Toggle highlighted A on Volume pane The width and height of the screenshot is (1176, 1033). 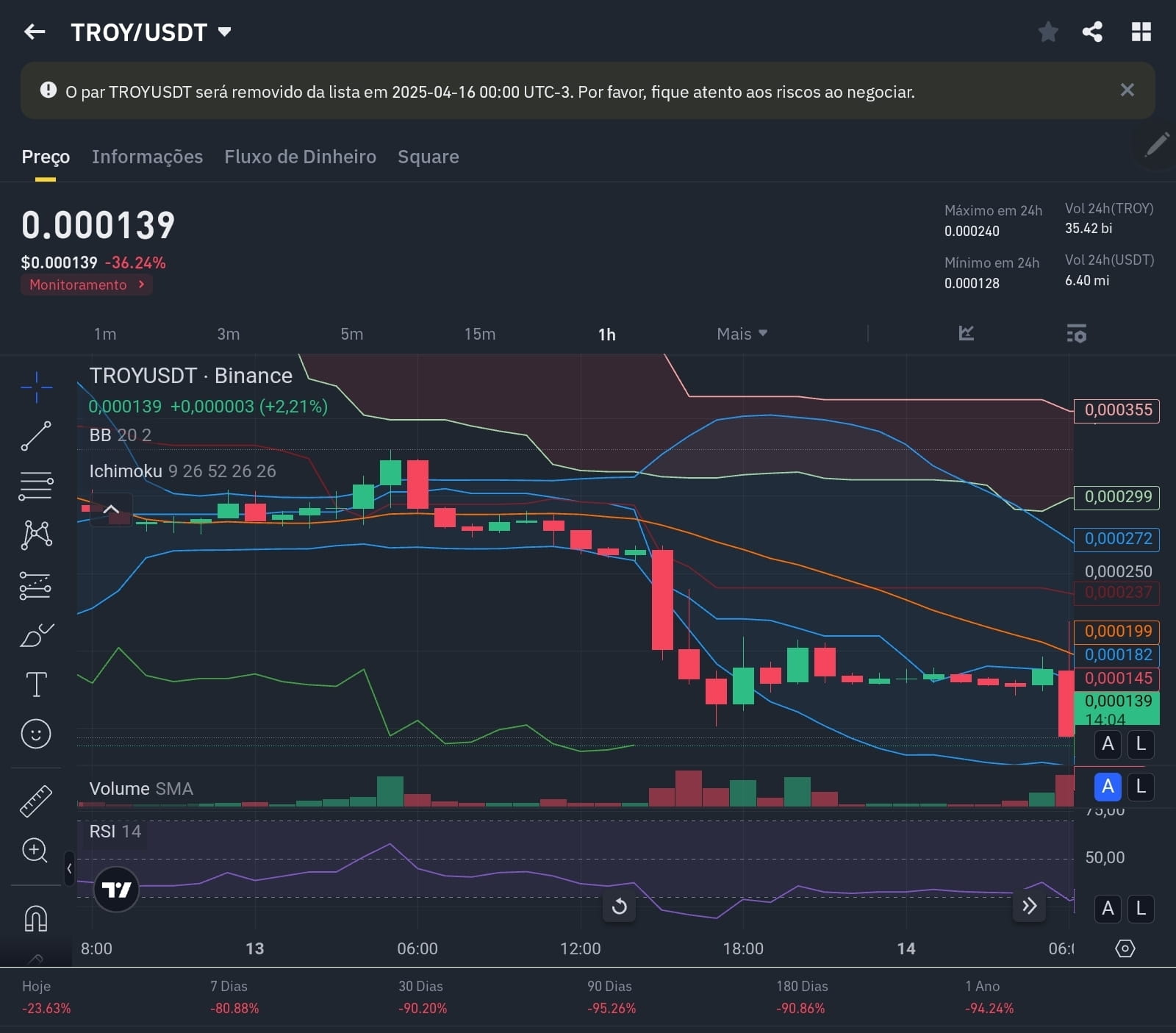1108,787
